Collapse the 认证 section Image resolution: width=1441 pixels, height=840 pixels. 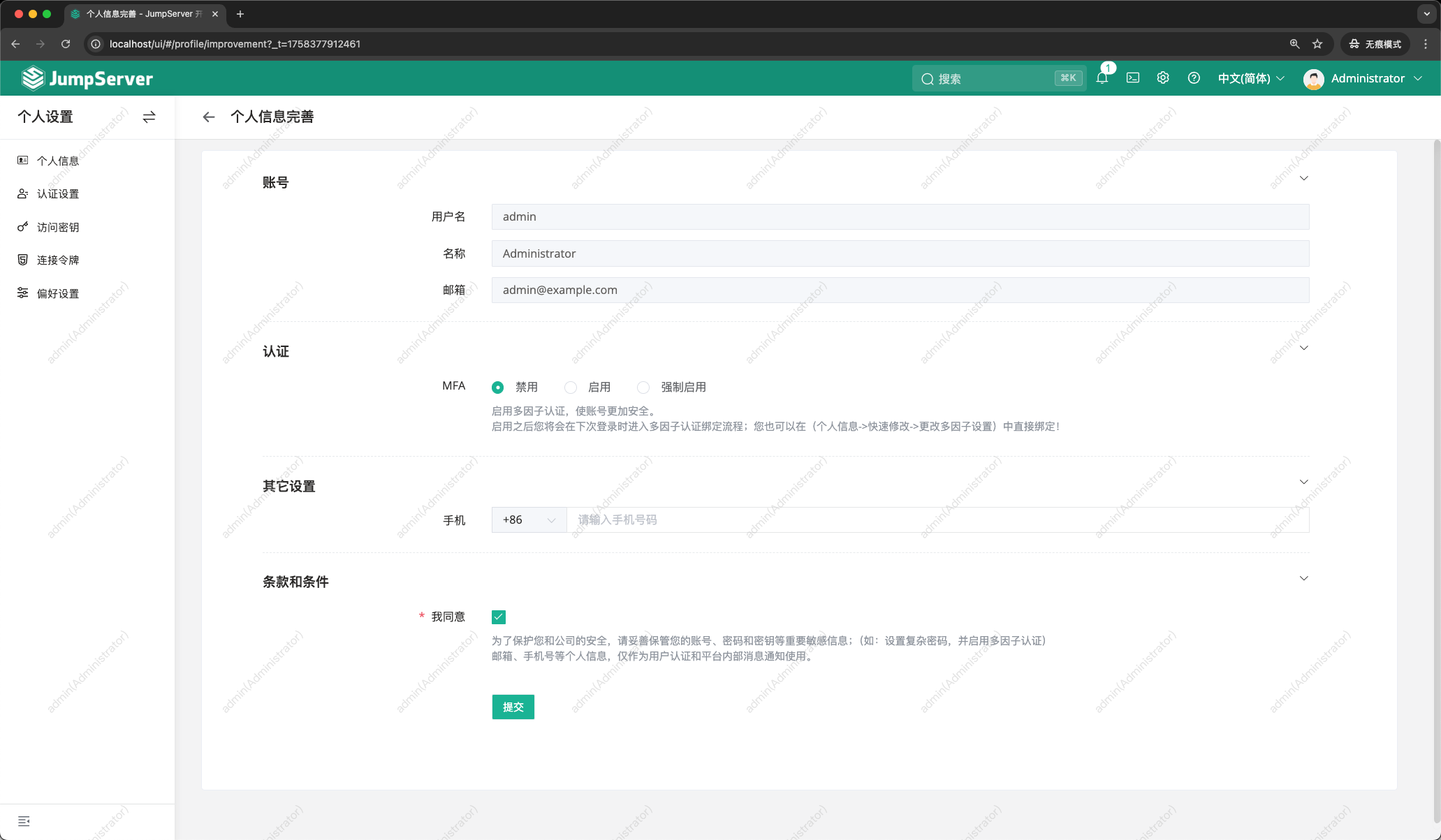click(x=1303, y=347)
